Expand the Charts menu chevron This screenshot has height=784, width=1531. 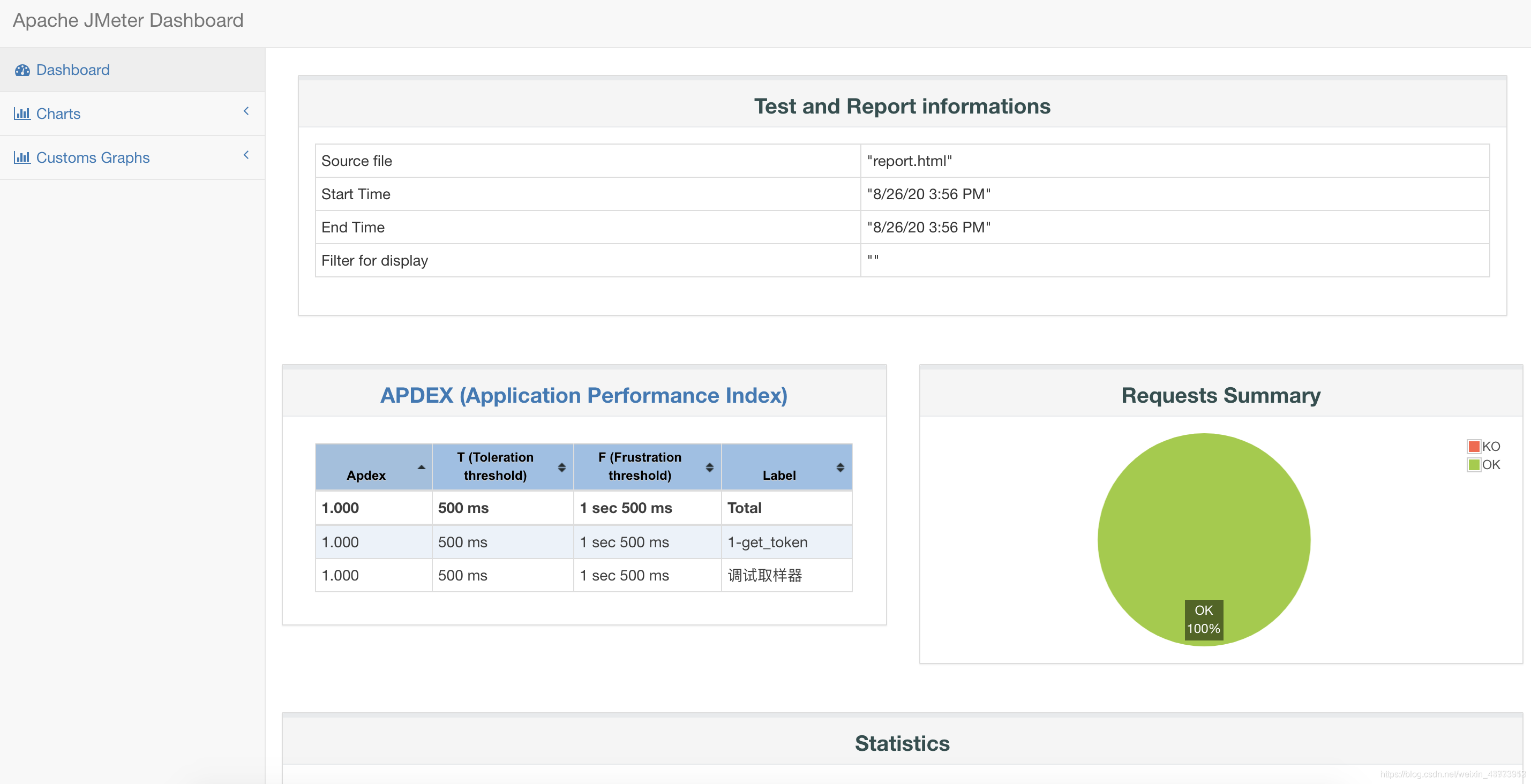point(246,111)
